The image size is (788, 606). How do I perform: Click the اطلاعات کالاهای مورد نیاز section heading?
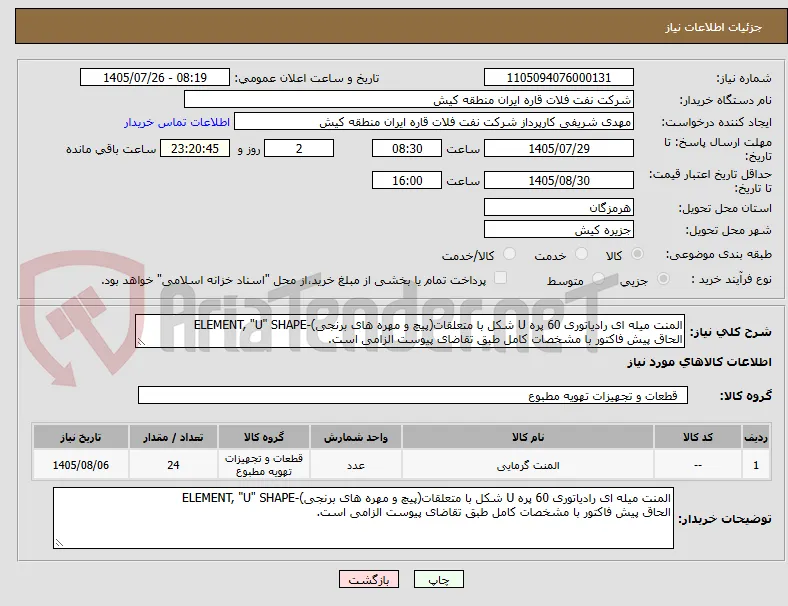[699, 362]
